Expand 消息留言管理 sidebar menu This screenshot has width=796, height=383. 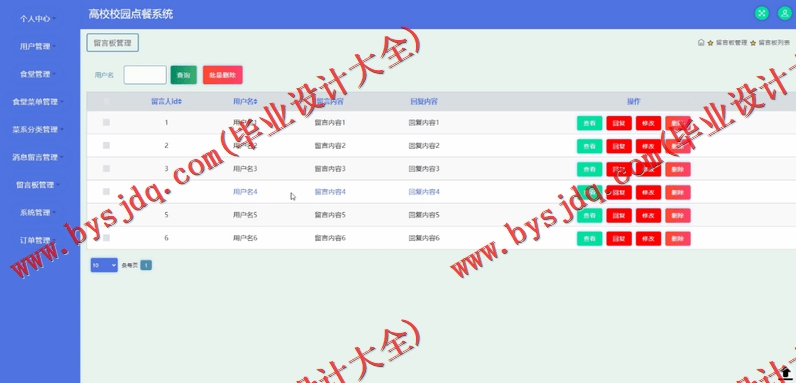[x=37, y=157]
